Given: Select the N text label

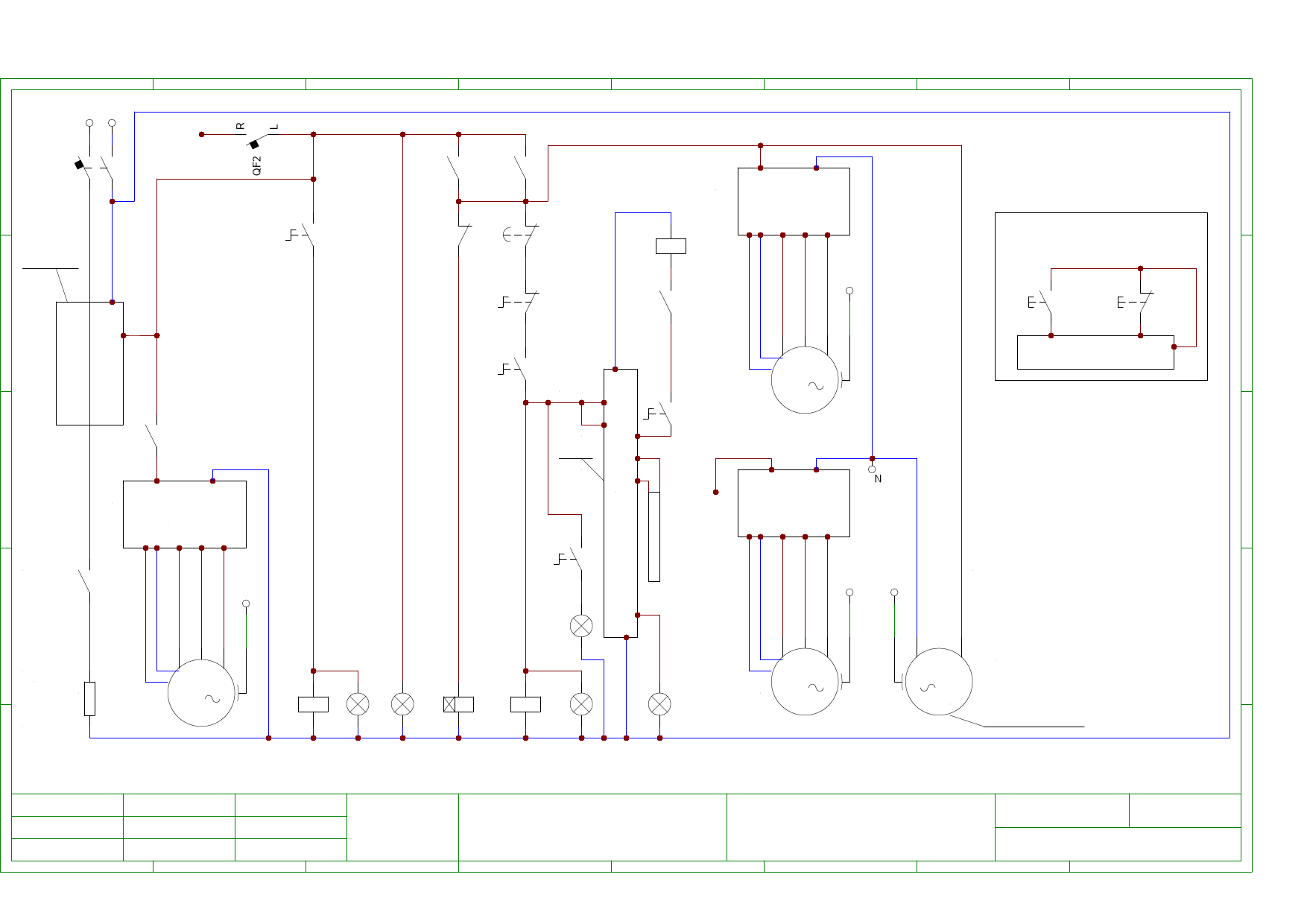Looking at the screenshot, I should pyautogui.click(x=878, y=479).
